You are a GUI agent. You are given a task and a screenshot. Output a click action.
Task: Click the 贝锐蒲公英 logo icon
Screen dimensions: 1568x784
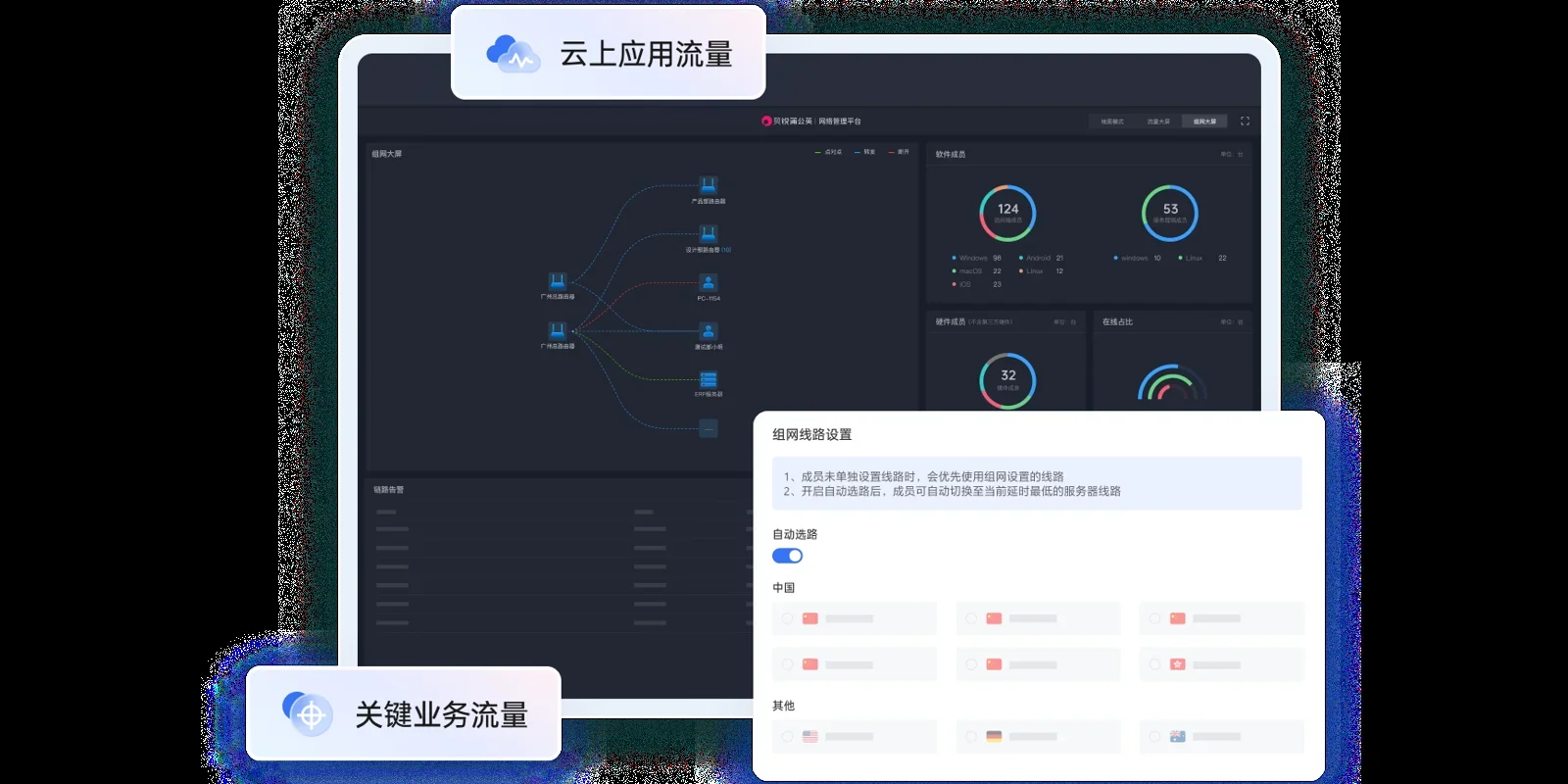click(x=766, y=122)
